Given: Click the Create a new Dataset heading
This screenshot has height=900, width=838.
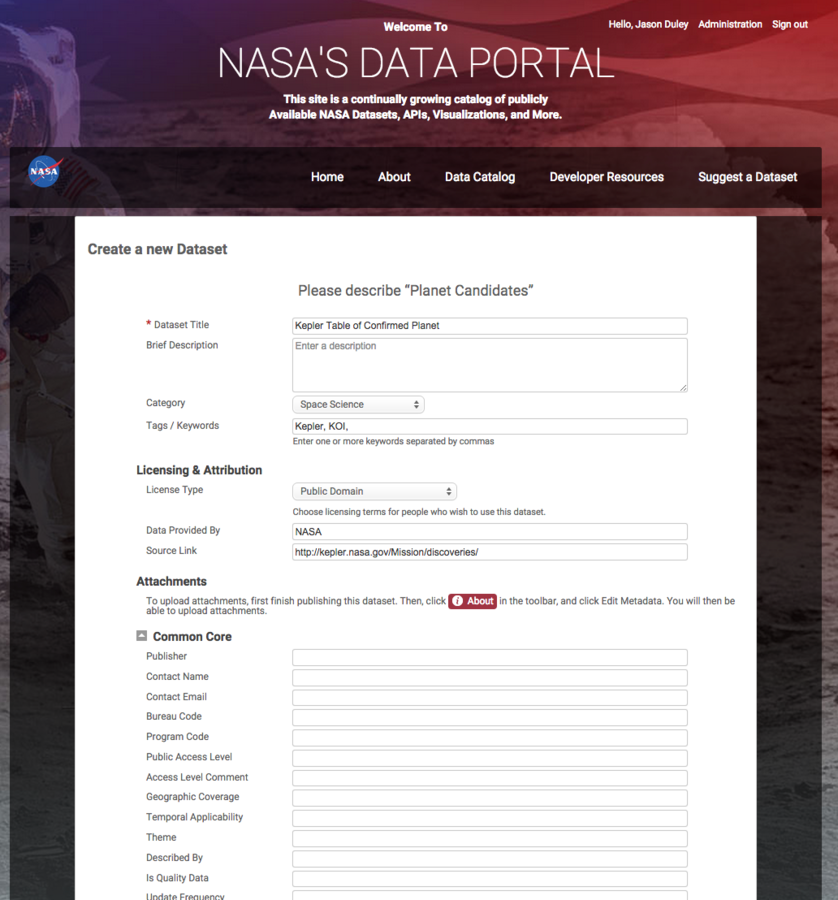Looking at the screenshot, I should coord(157,249).
